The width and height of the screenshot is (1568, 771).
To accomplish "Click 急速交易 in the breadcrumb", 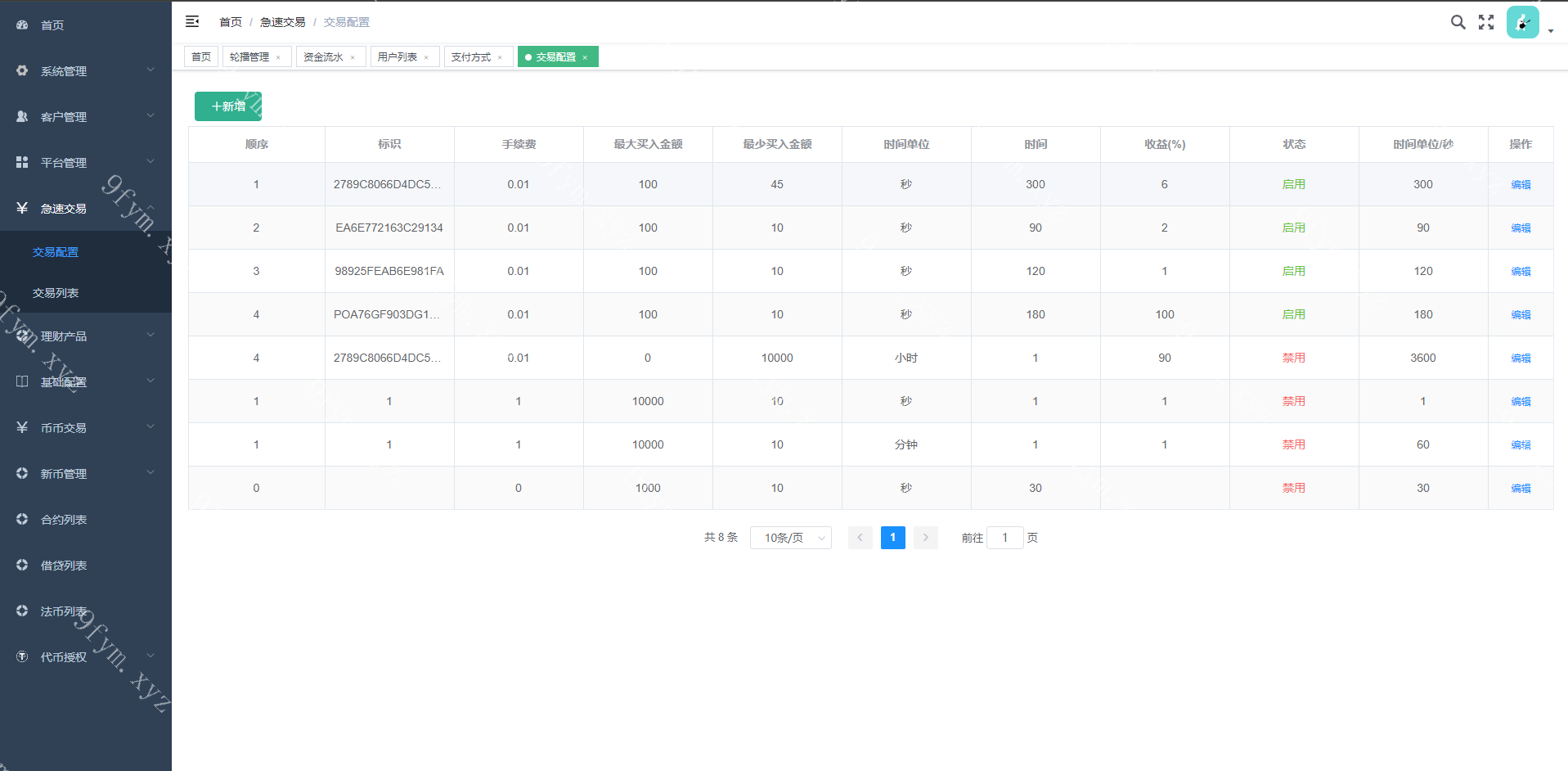I will (x=282, y=22).
